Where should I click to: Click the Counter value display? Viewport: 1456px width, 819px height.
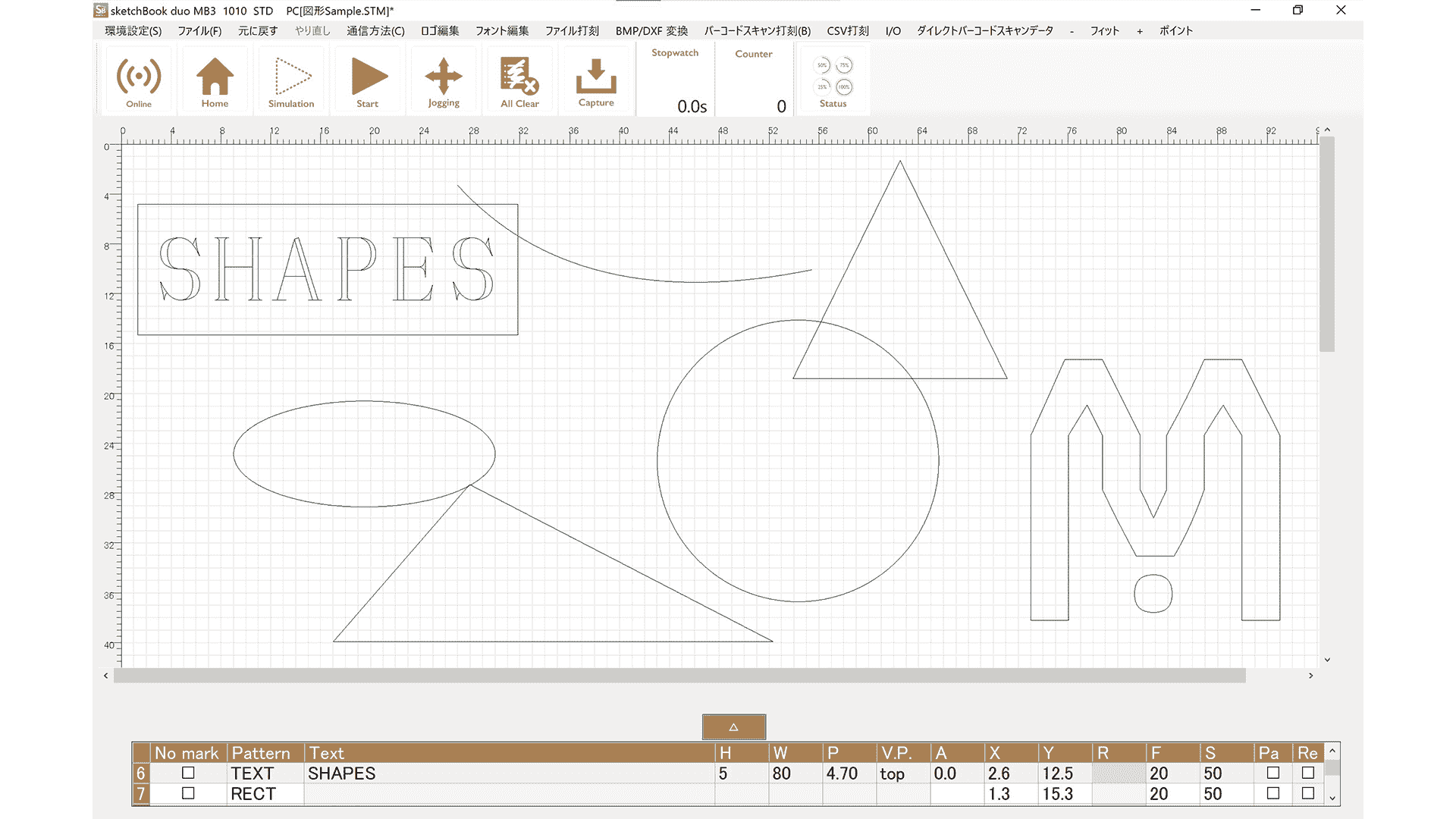click(x=781, y=107)
